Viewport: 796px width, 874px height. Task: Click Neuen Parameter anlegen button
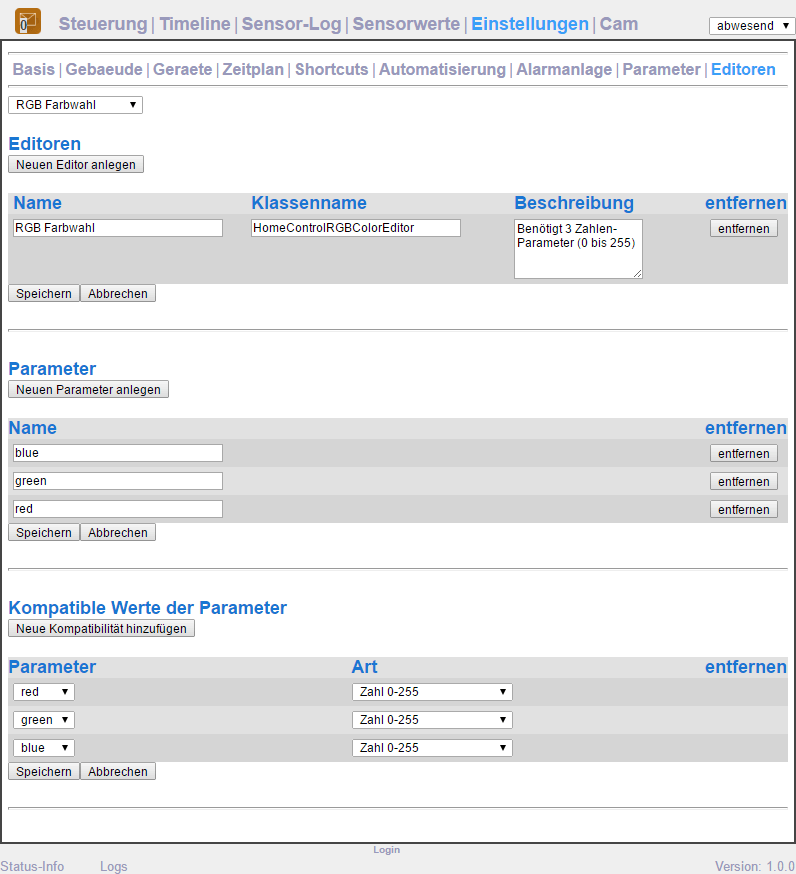[x=88, y=390]
